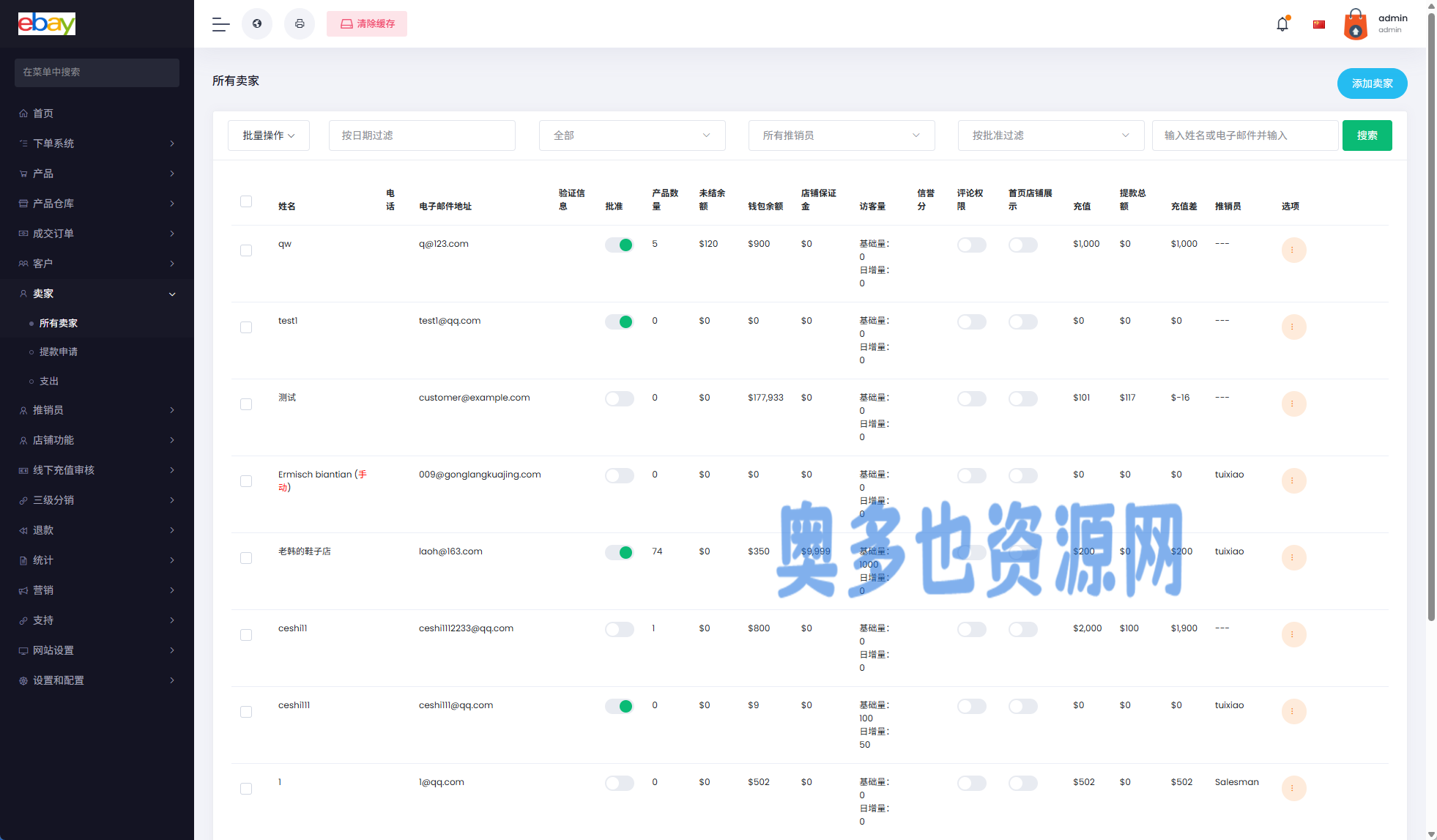Open options menu for seller qw
The image size is (1437, 840).
pyautogui.click(x=1293, y=250)
